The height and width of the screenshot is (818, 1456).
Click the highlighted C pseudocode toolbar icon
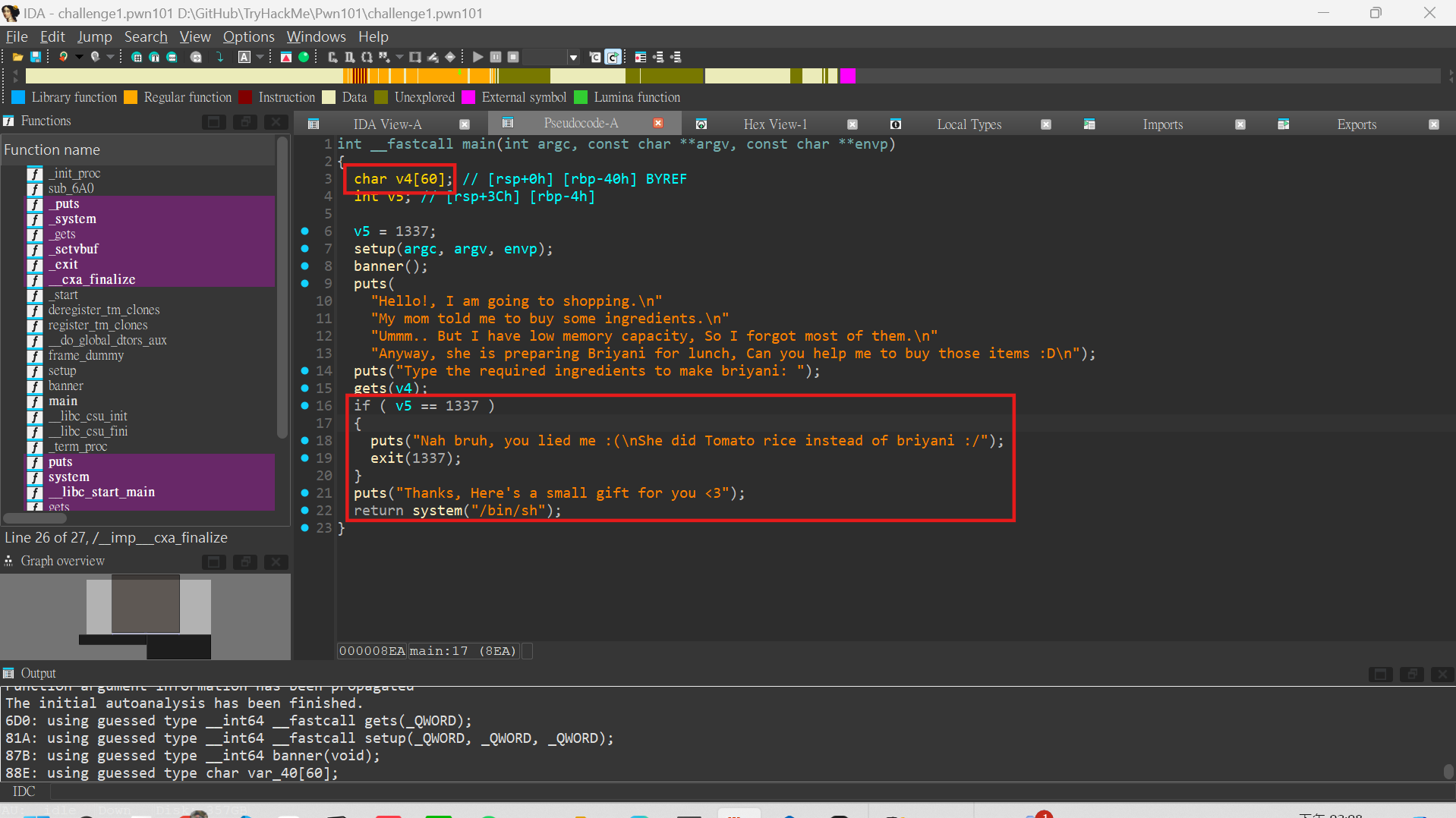pyautogui.click(x=613, y=57)
